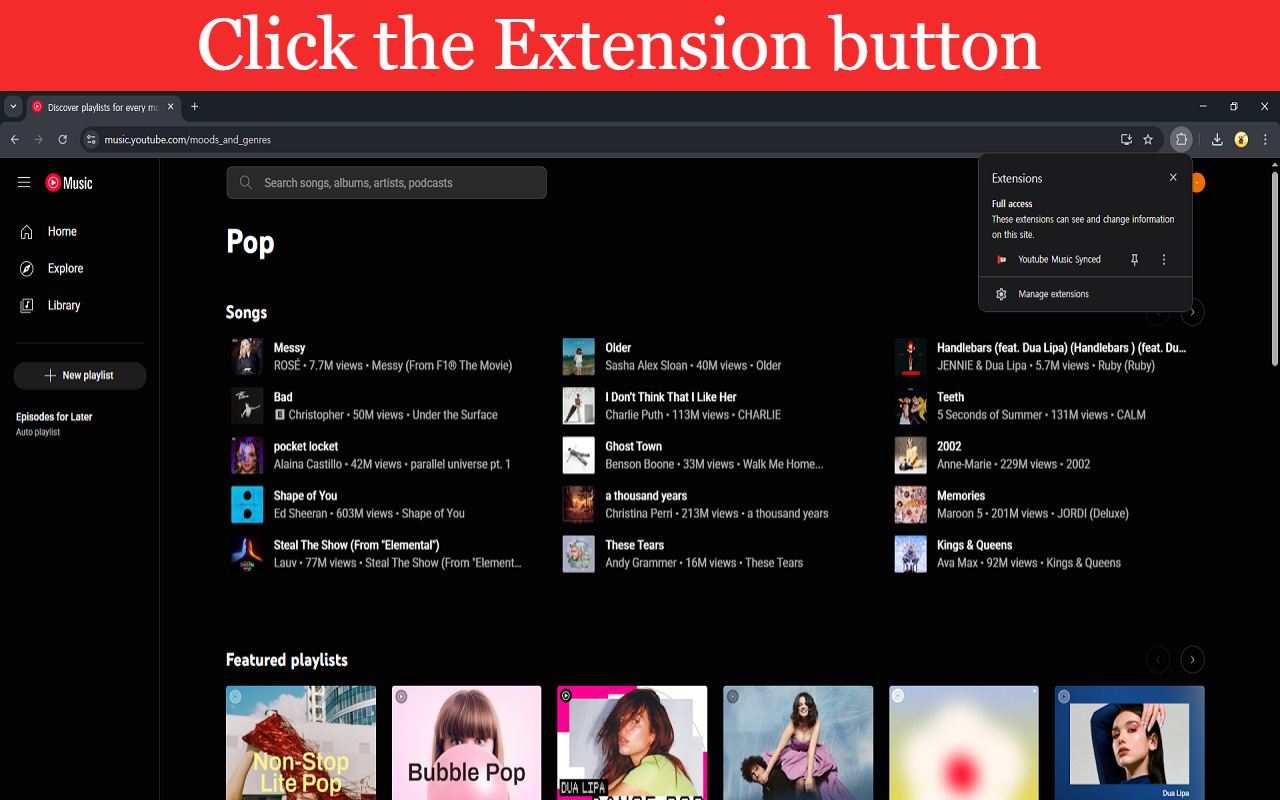The width and height of the screenshot is (1280, 800).
Task: Select the Discover playlists browser tab
Action: pos(103,107)
